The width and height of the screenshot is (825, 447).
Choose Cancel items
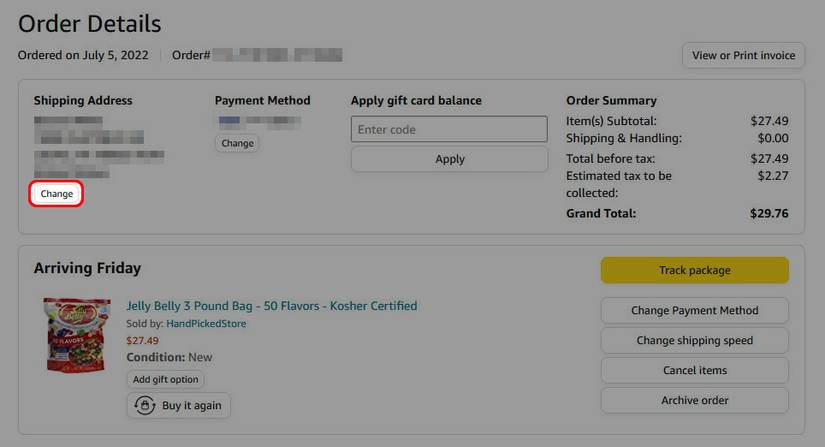694,370
